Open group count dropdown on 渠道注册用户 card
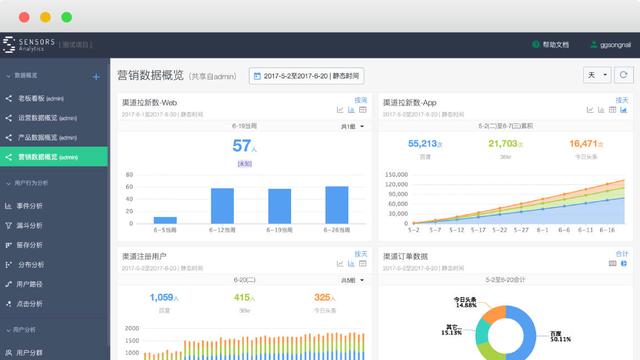The width and height of the screenshot is (640, 360). click(x=353, y=280)
